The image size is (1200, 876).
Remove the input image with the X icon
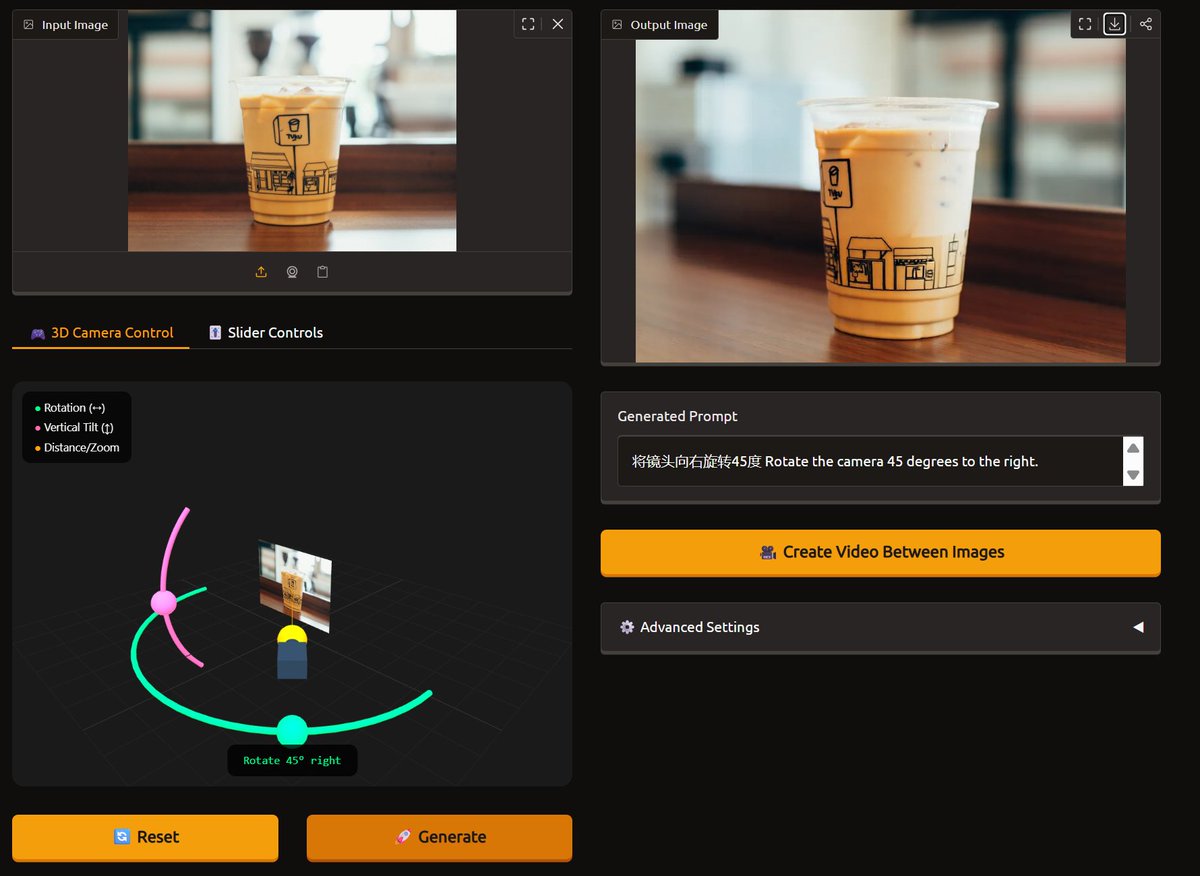click(x=558, y=24)
